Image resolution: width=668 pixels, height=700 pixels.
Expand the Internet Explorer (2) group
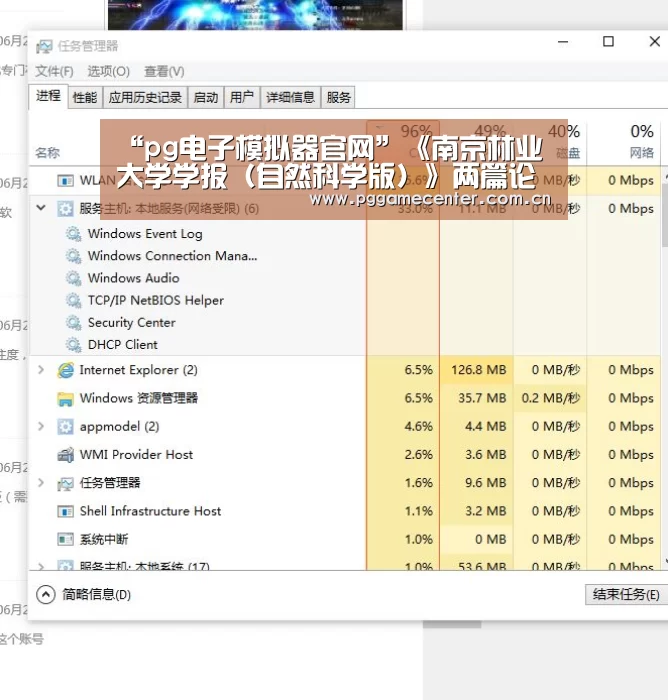click(41, 370)
